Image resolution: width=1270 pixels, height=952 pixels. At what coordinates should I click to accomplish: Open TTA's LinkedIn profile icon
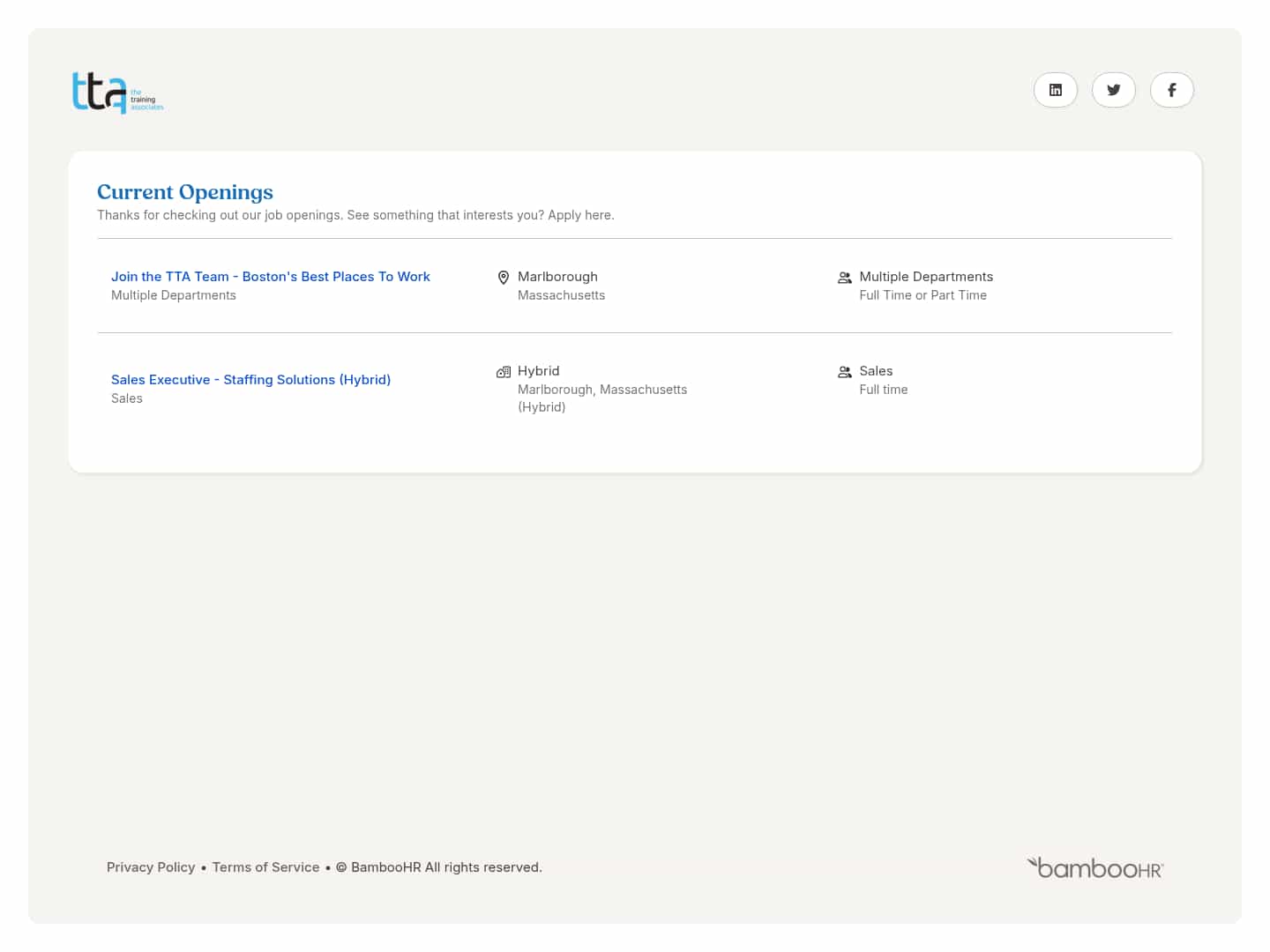(x=1055, y=89)
